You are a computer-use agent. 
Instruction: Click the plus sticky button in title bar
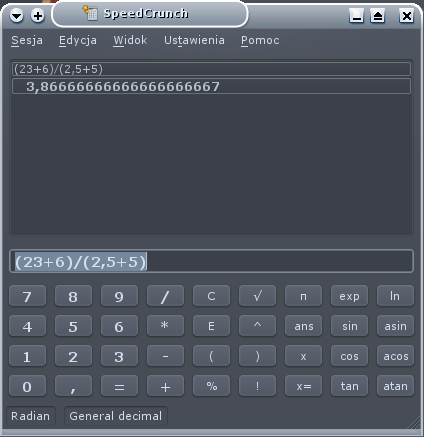[x=38, y=15]
